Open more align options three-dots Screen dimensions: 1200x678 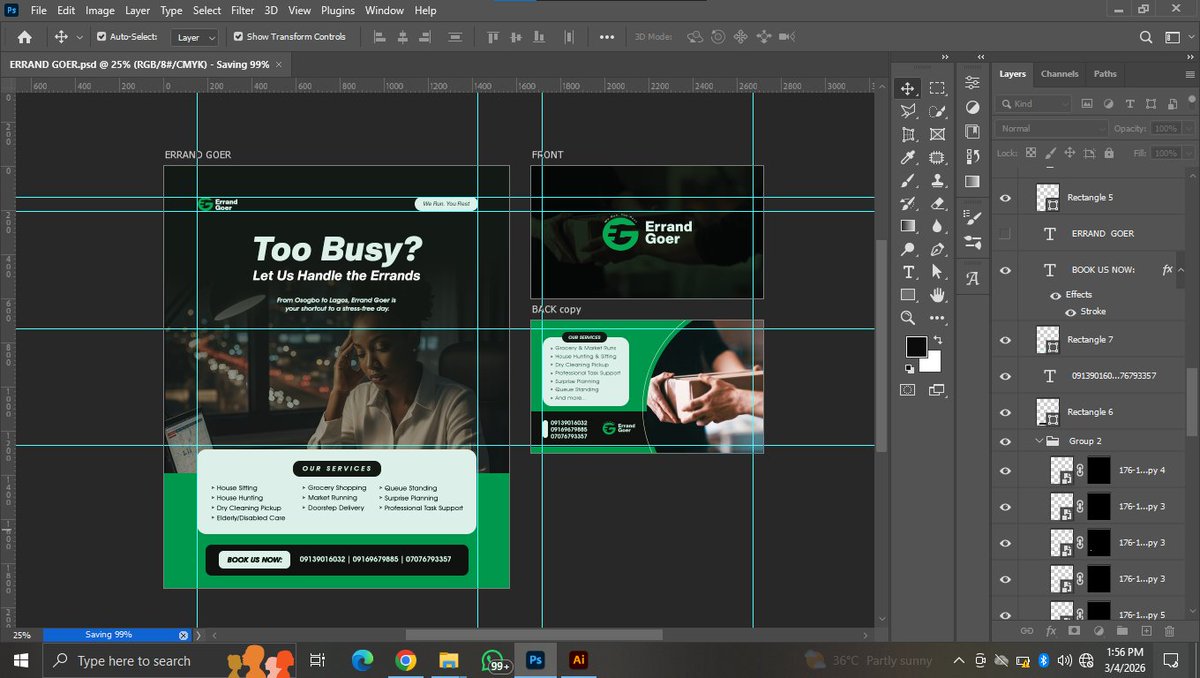pyautogui.click(x=607, y=37)
